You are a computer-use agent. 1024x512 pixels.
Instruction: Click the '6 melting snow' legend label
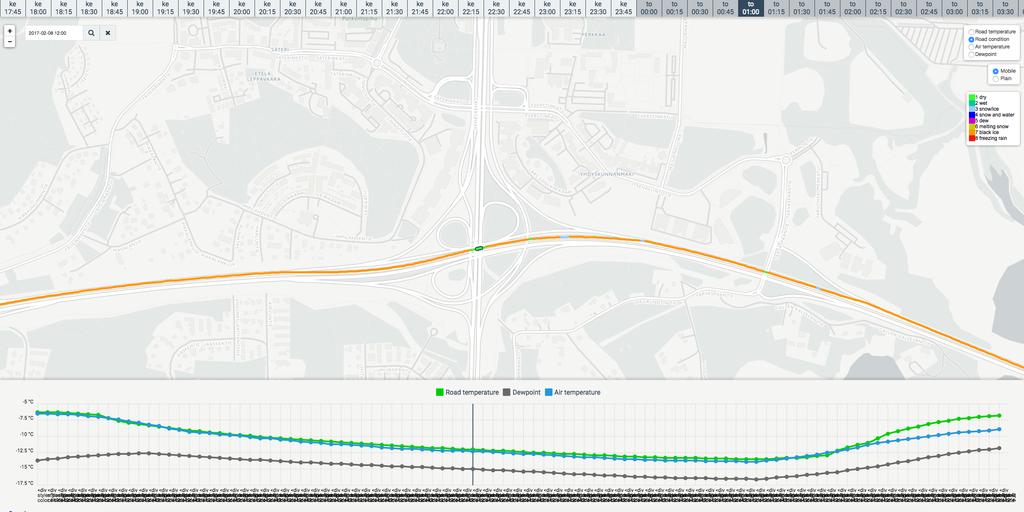(x=992, y=126)
